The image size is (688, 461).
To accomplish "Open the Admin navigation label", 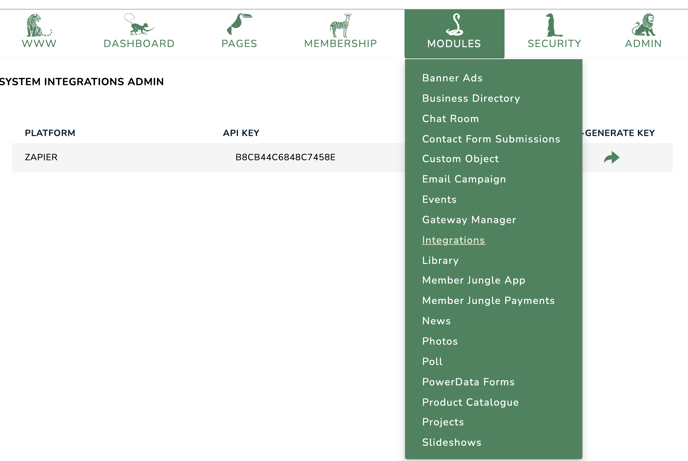I will (643, 43).
